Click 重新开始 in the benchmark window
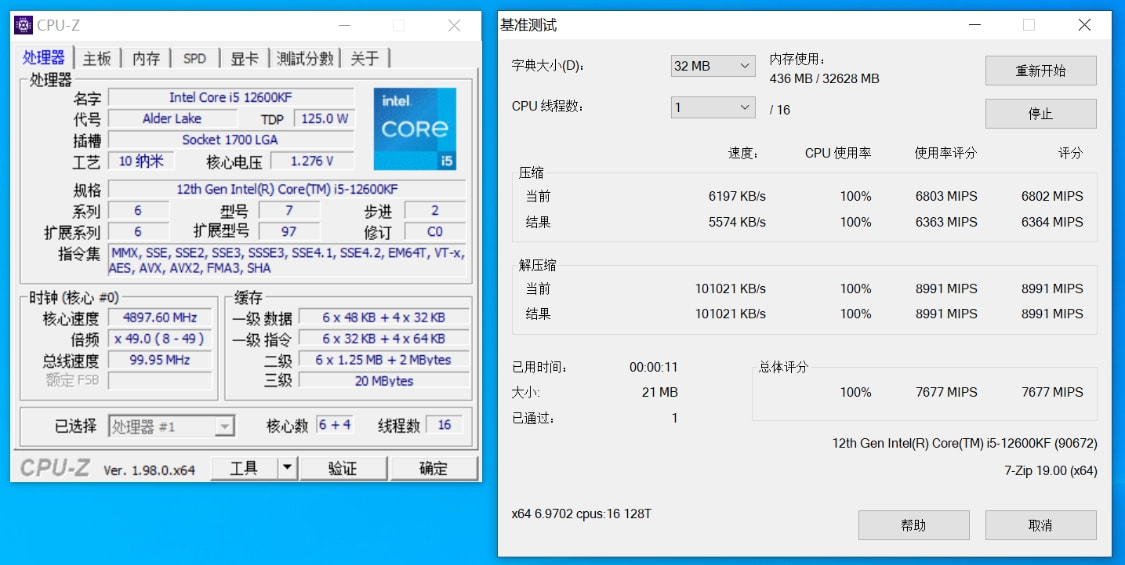 (x=1040, y=71)
